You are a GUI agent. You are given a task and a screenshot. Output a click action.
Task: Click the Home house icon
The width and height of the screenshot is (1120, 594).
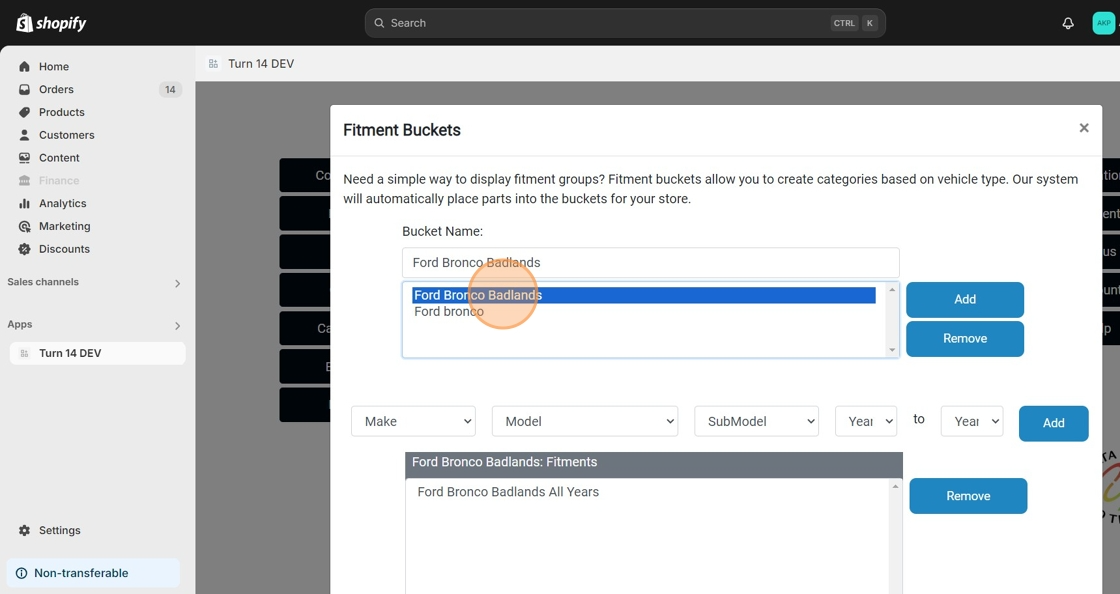coord(24,66)
